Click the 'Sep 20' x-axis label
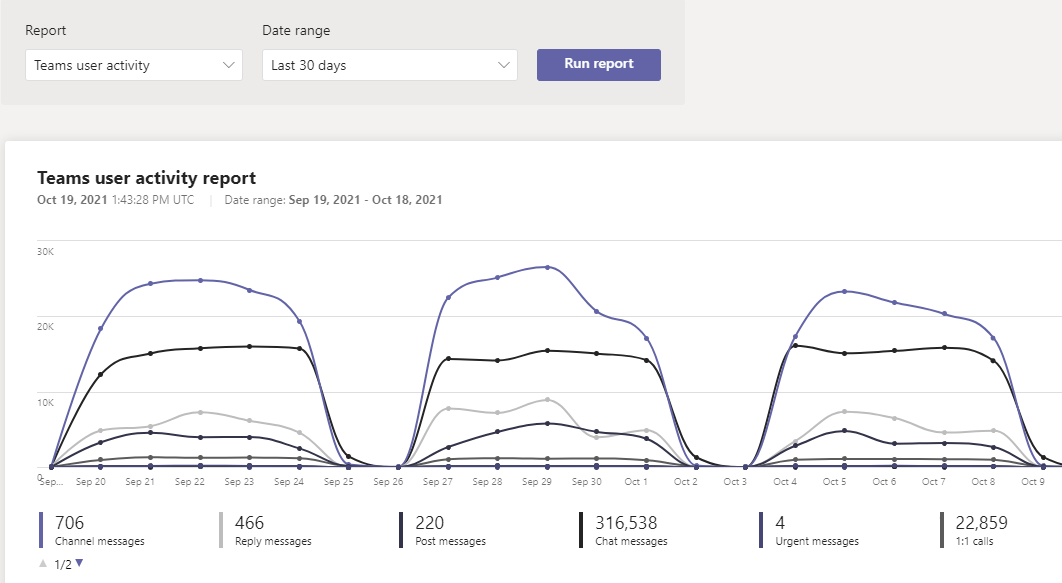 [91, 481]
